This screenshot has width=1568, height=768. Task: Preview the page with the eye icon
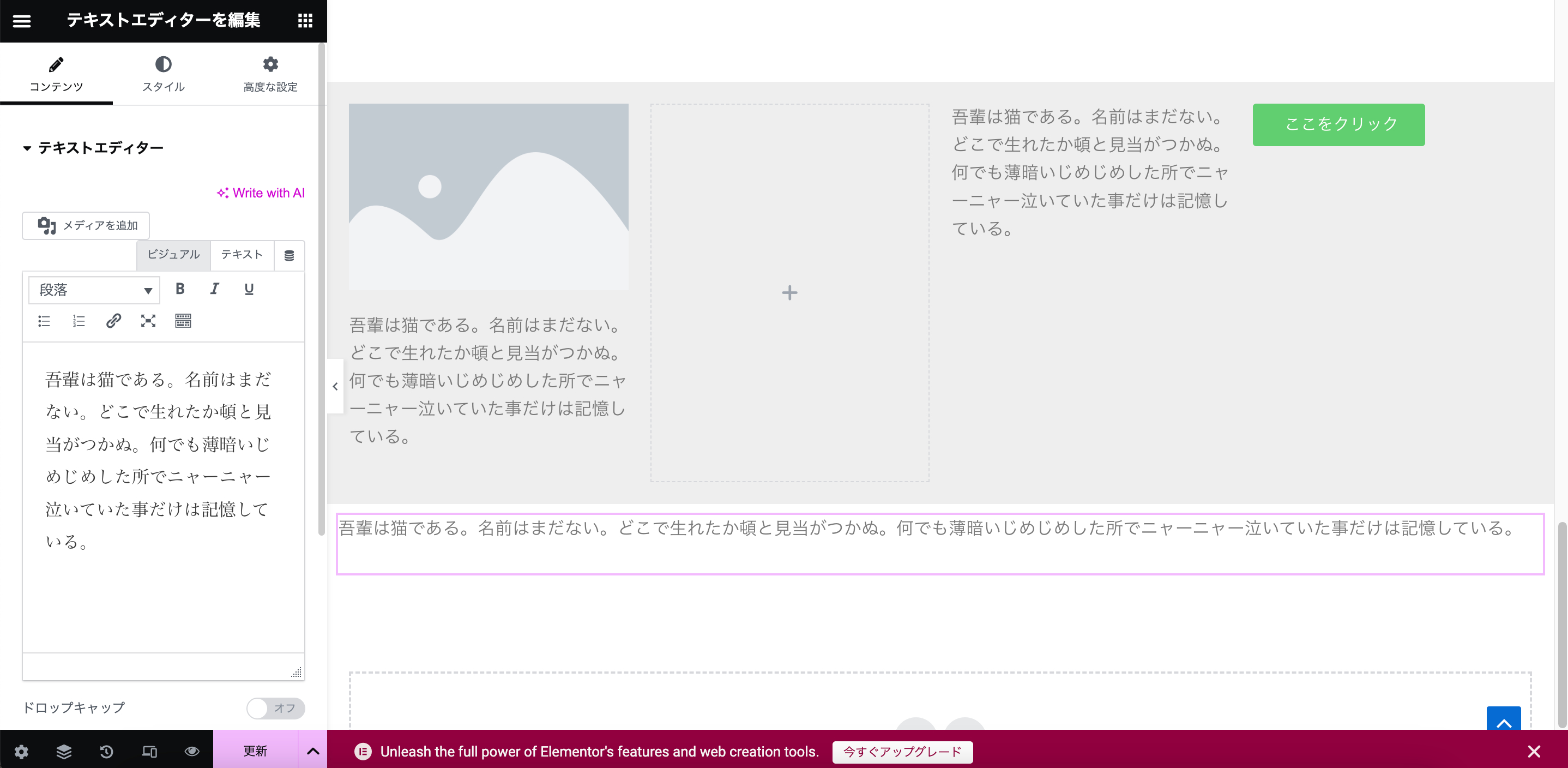[191, 751]
